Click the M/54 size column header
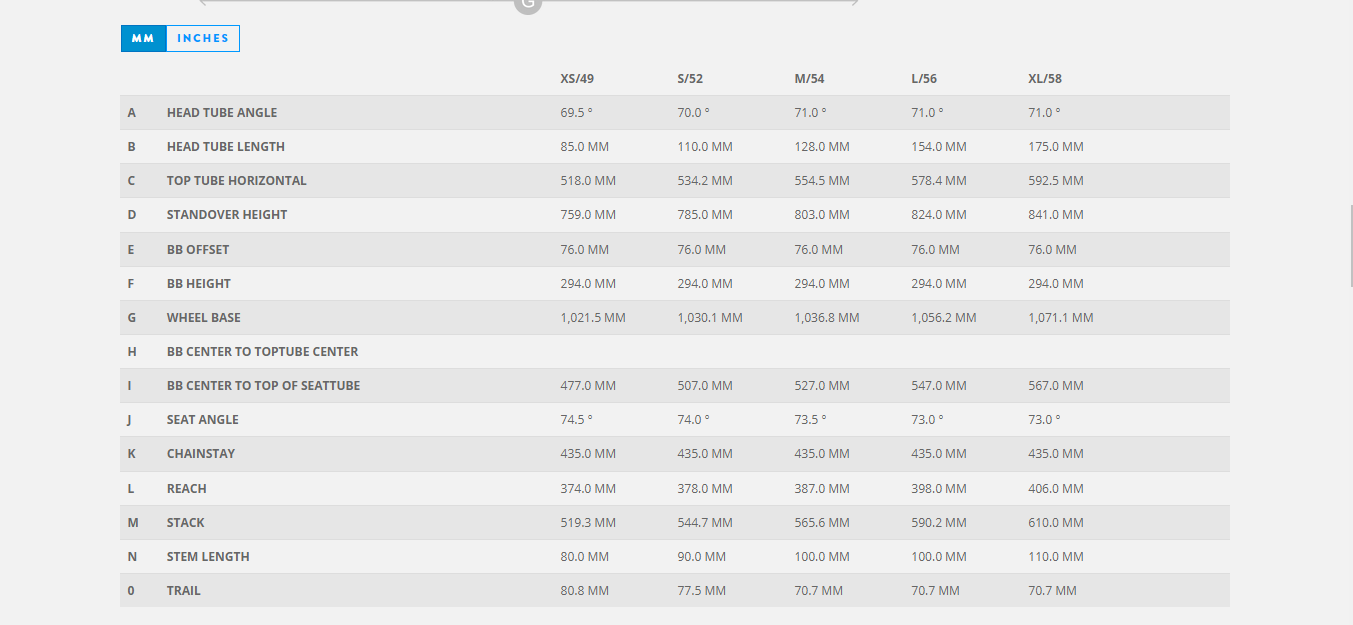The height and width of the screenshot is (625, 1353). point(809,79)
